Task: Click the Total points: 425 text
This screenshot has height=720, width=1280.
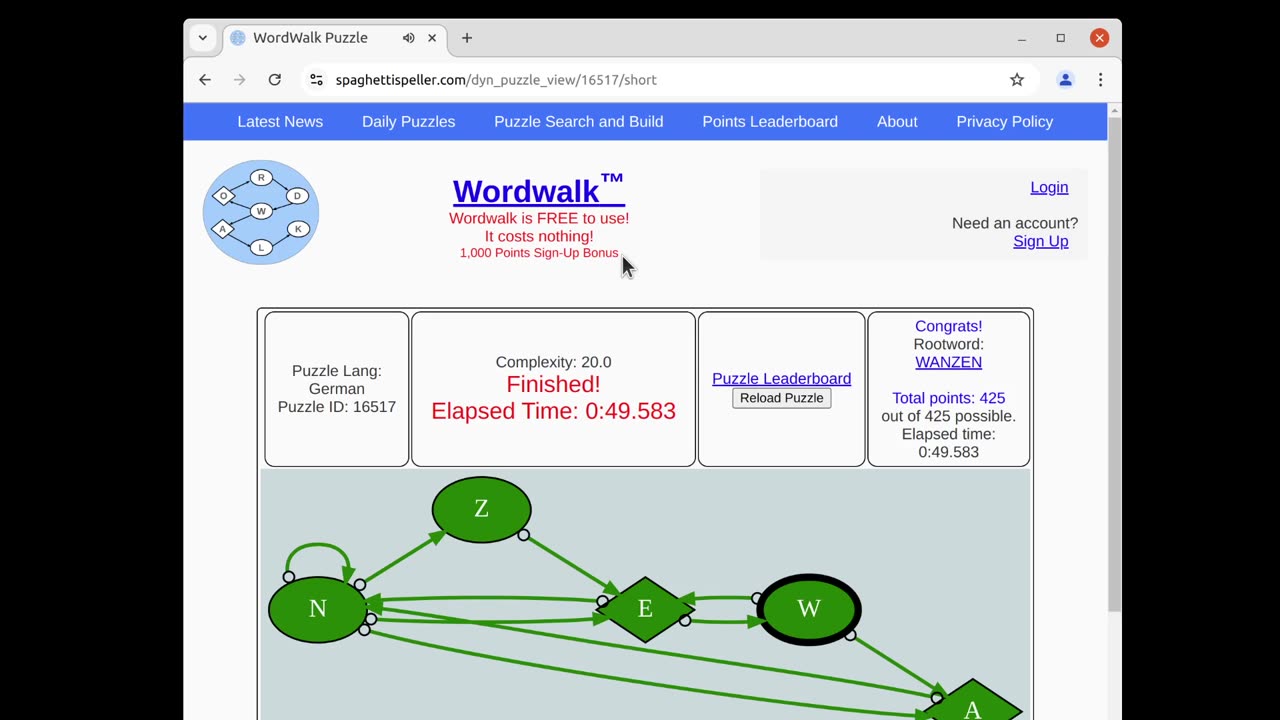Action: click(x=948, y=398)
